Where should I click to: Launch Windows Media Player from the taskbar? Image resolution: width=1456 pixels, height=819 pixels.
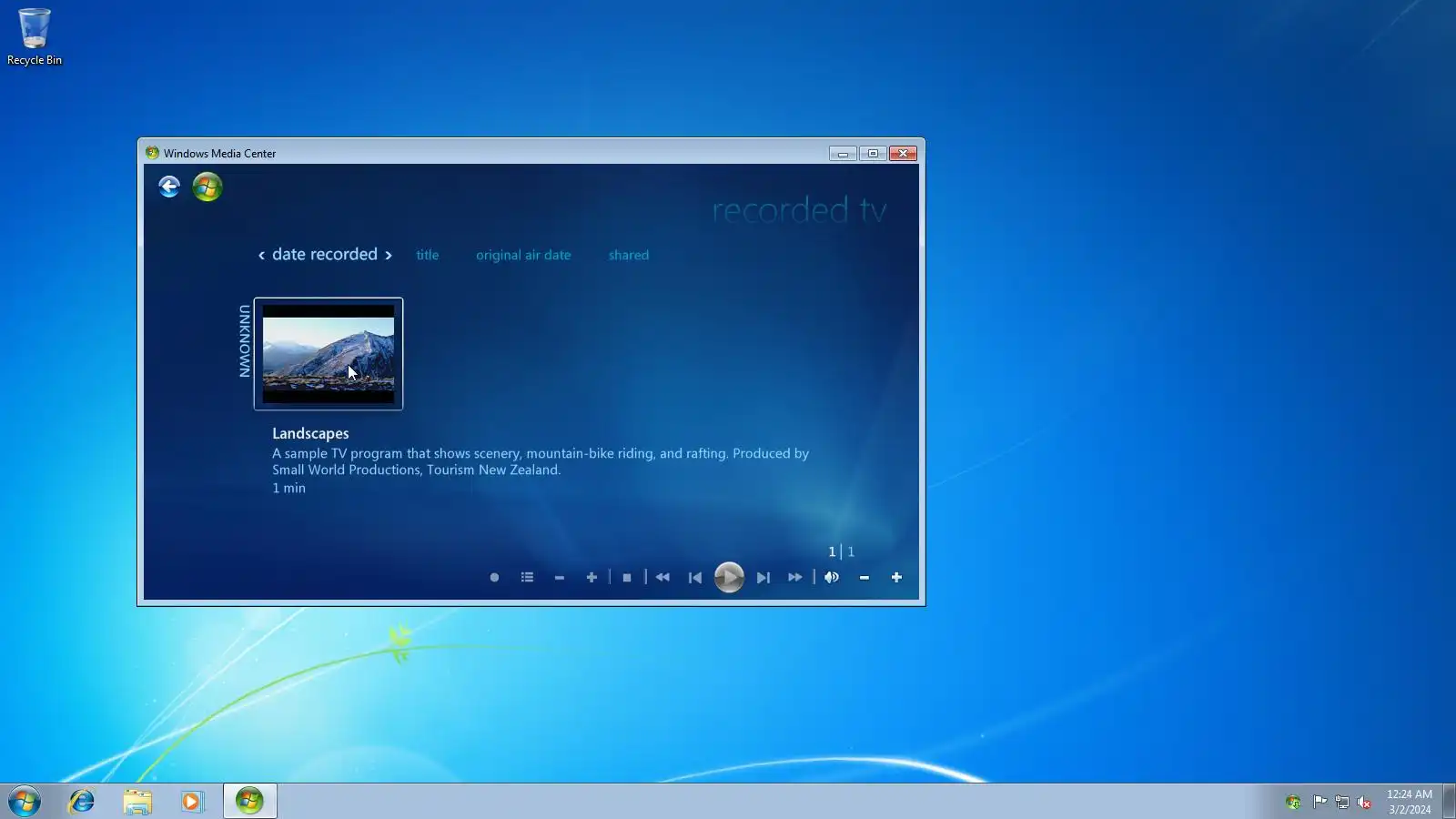coord(192,802)
